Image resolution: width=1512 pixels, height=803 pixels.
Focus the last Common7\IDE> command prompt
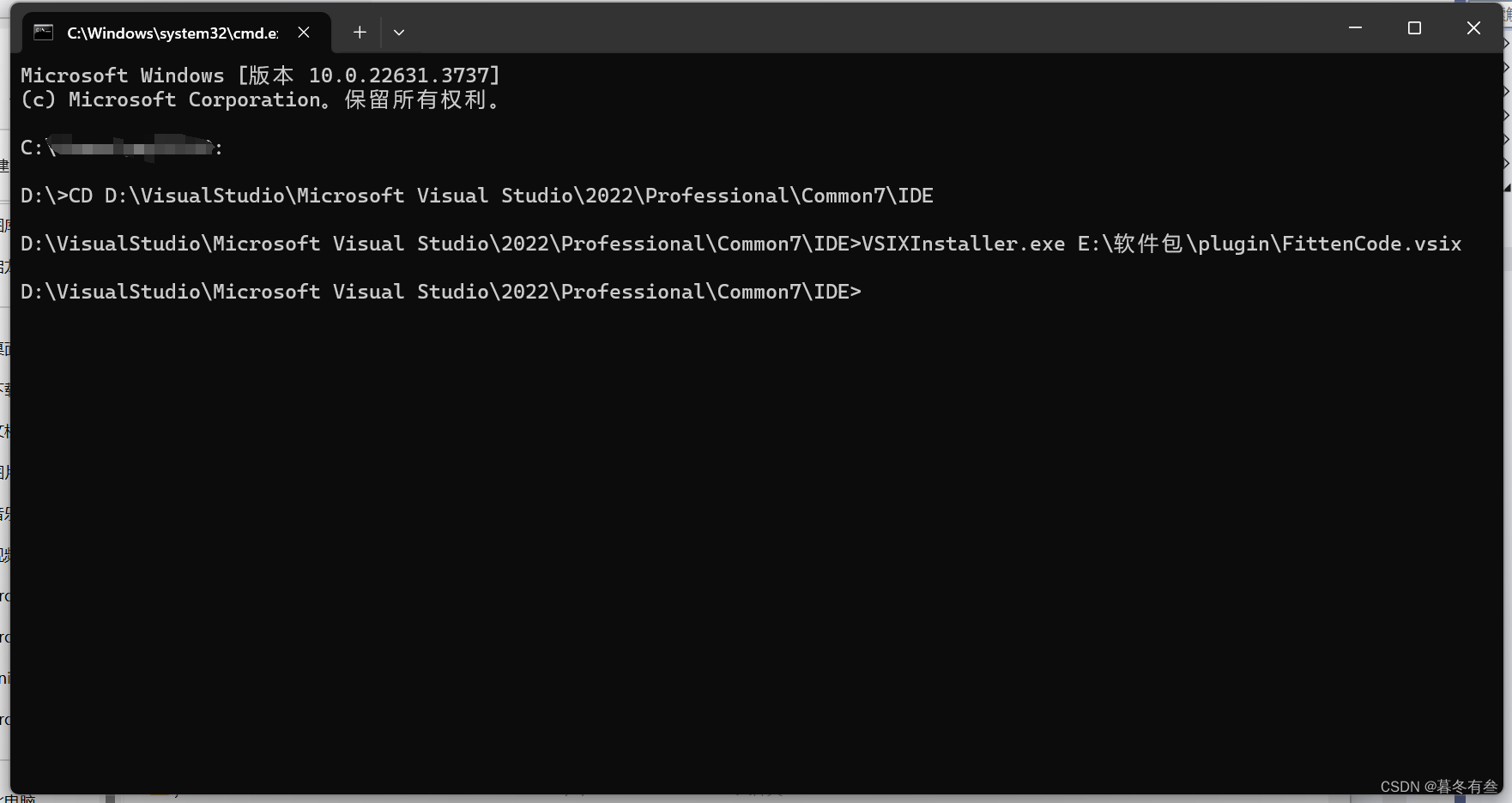coord(441,292)
